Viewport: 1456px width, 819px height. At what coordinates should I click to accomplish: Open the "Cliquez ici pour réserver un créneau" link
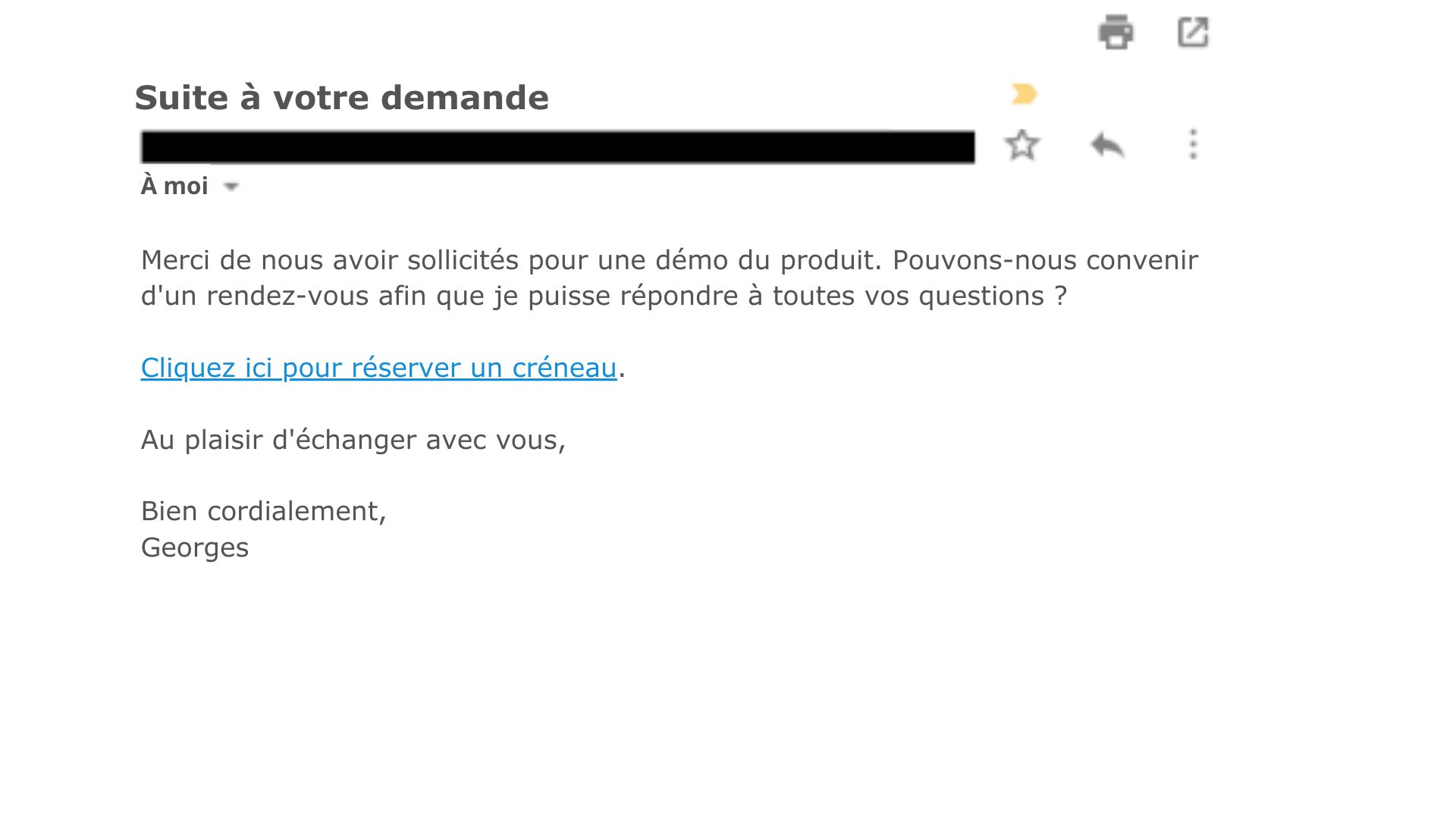[378, 368]
